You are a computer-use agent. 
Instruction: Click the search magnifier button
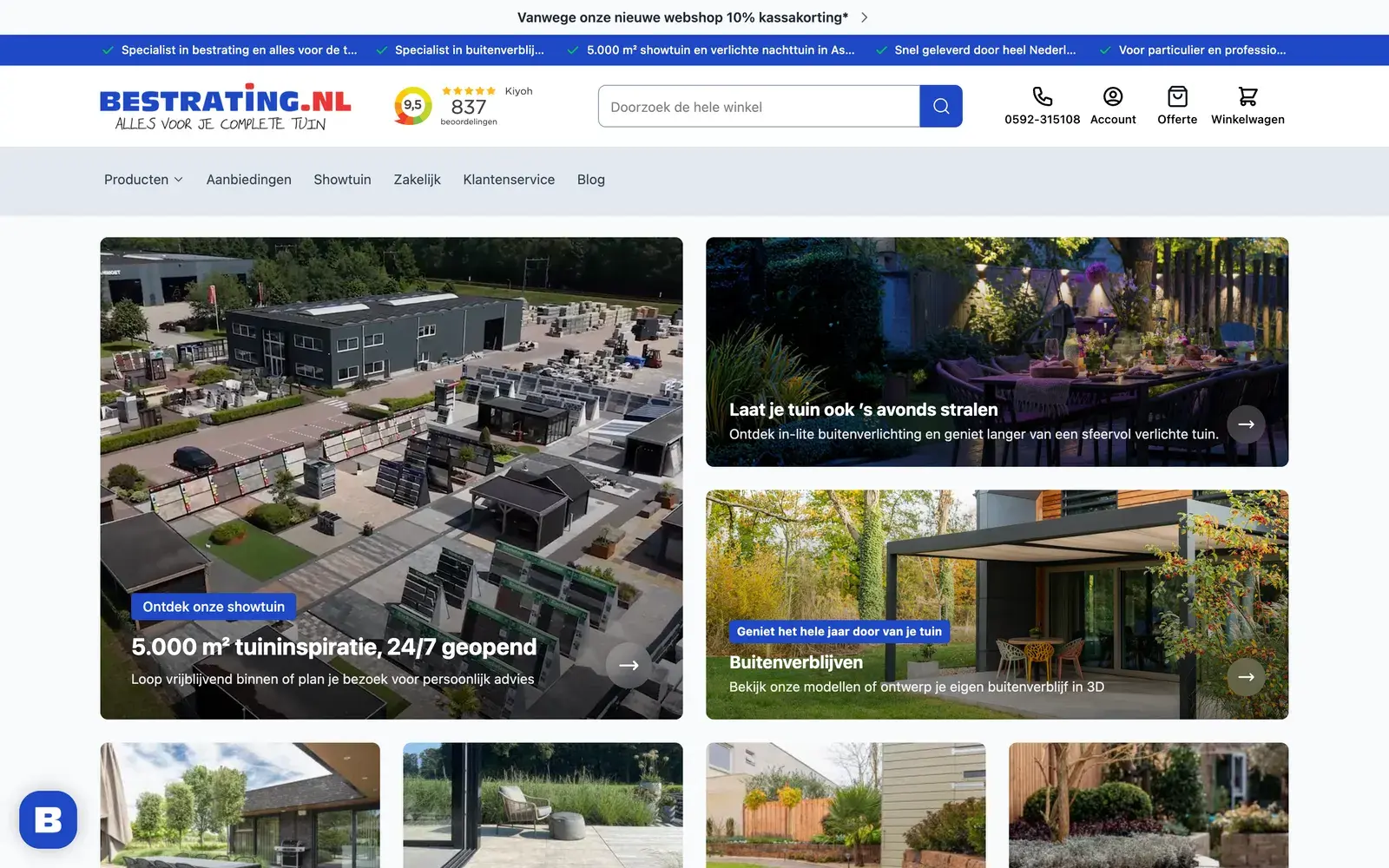coord(941,106)
